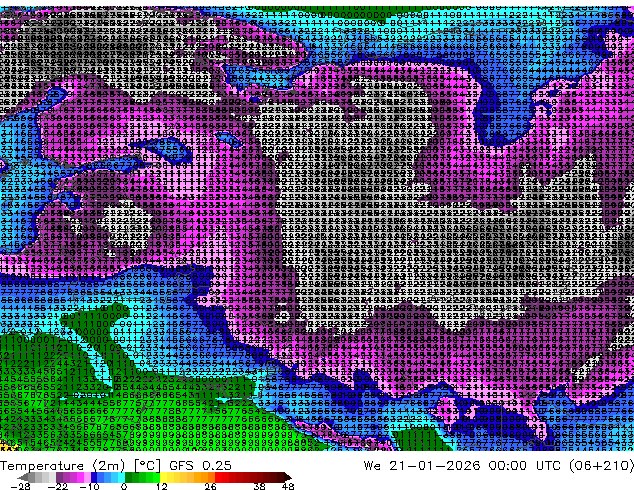Click the yellow swatch above the 12 label

163,477
